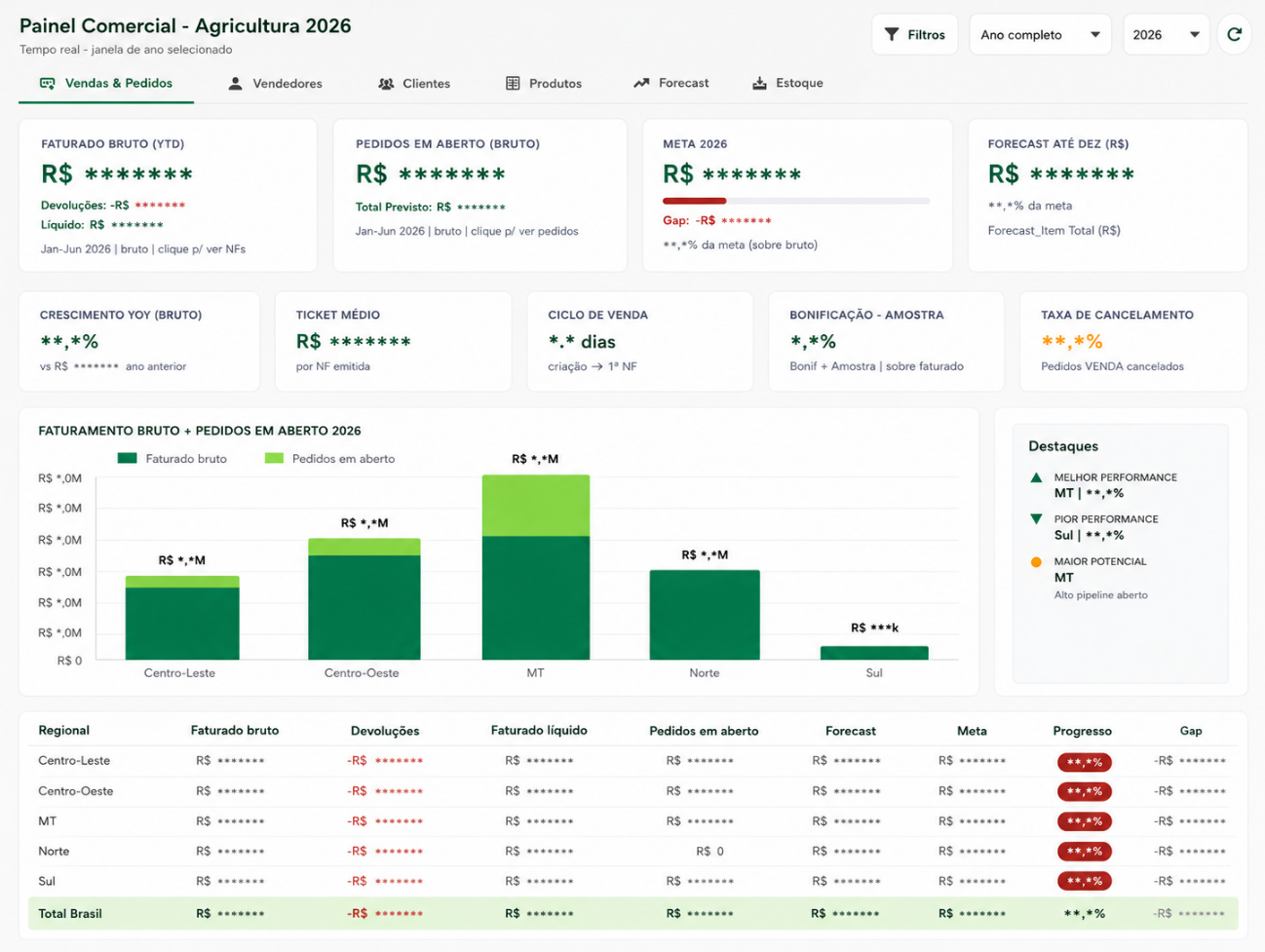The image size is (1265, 952).
Task: Click the Forecast até Dez card title
Action: click(1058, 143)
